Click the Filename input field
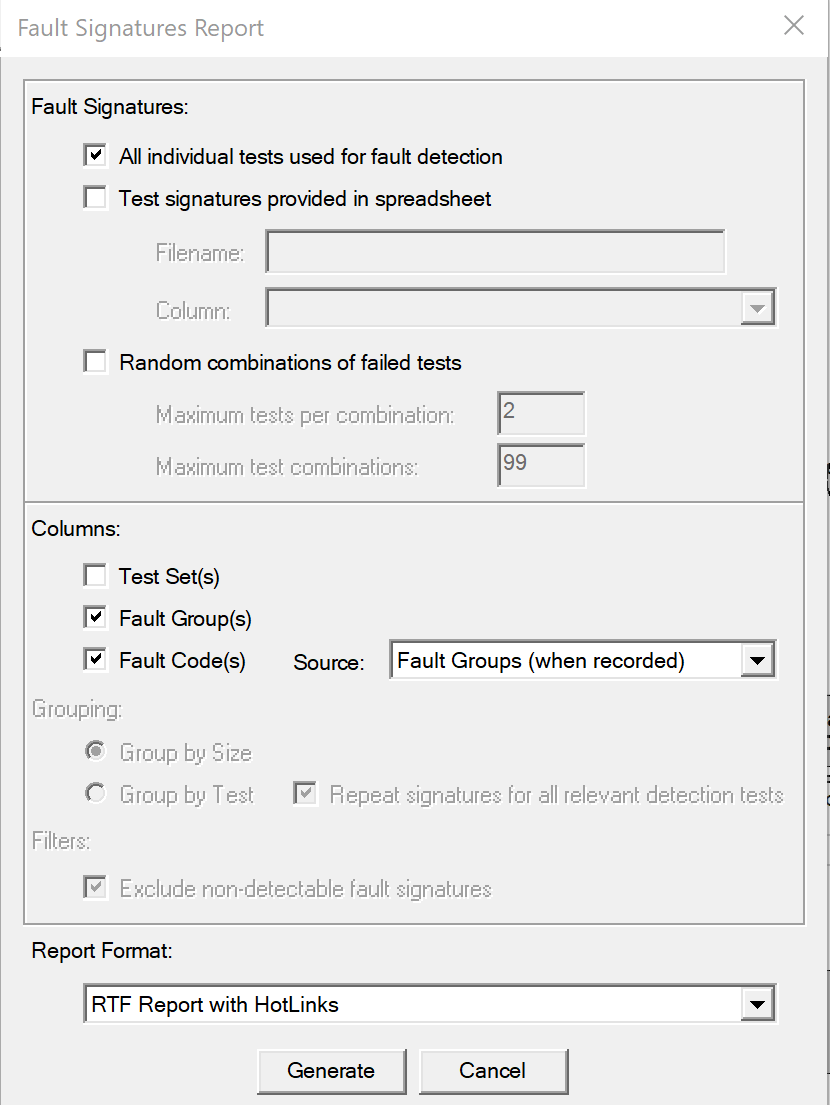Screen dimensions: 830x1105 tap(495, 252)
